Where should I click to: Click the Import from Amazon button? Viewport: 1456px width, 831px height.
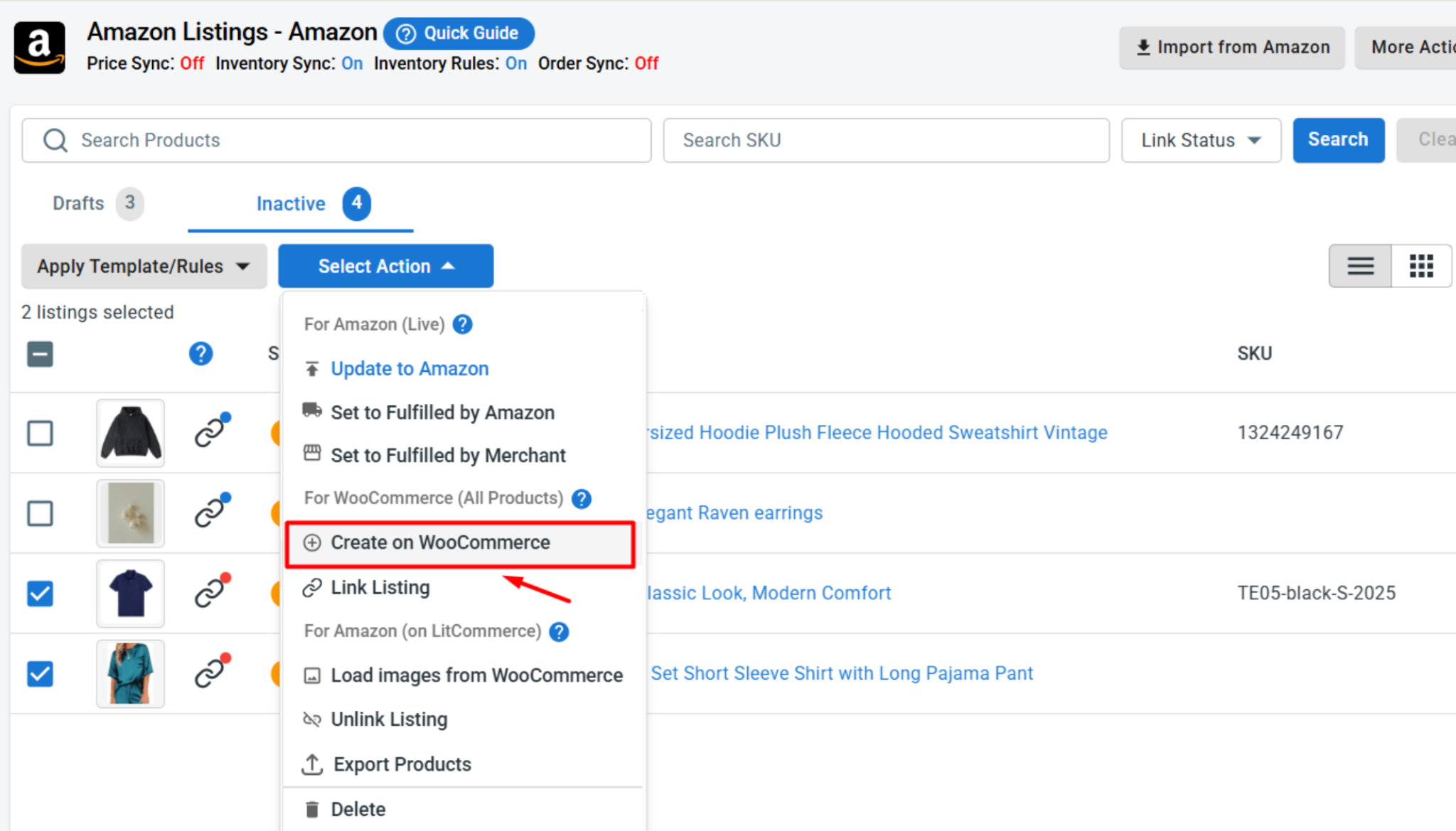[x=1232, y=48]
